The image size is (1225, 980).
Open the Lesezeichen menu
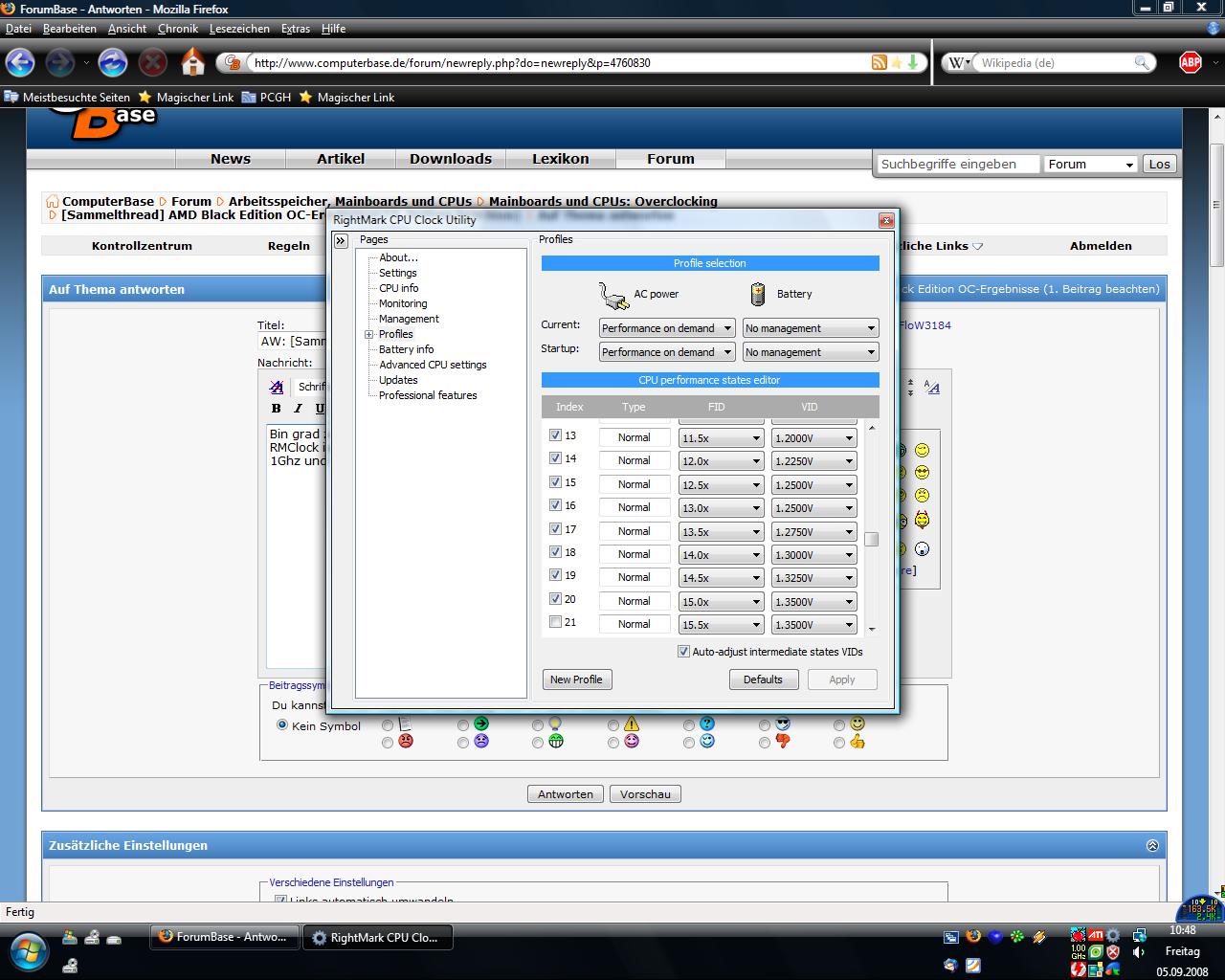[x=239, y=29]
